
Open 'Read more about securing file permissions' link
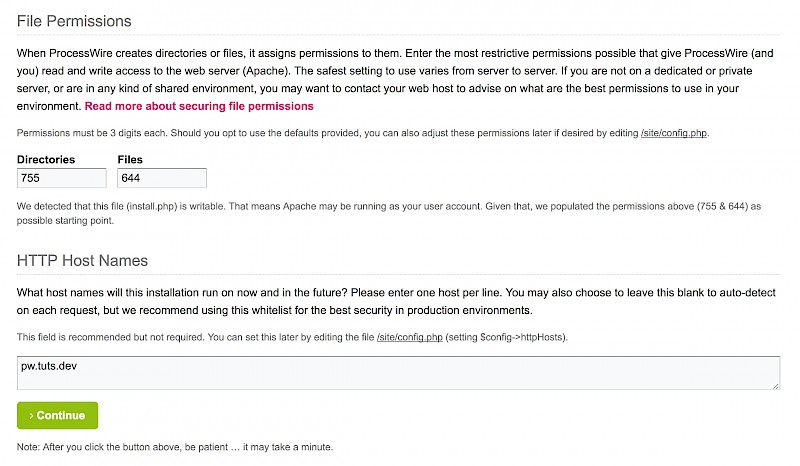[199, 106]
